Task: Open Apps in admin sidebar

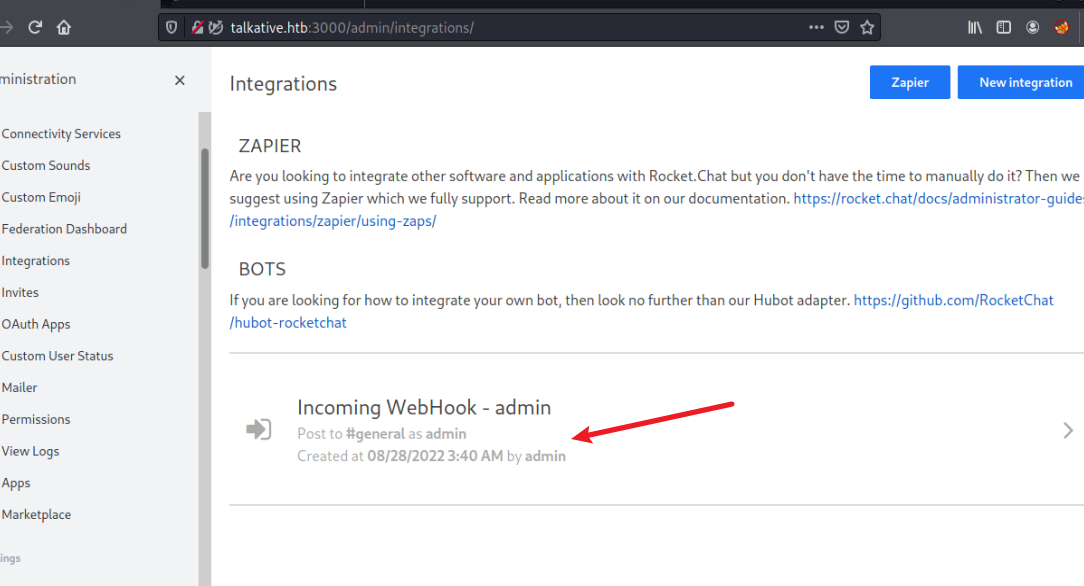Action: (16, 484)
